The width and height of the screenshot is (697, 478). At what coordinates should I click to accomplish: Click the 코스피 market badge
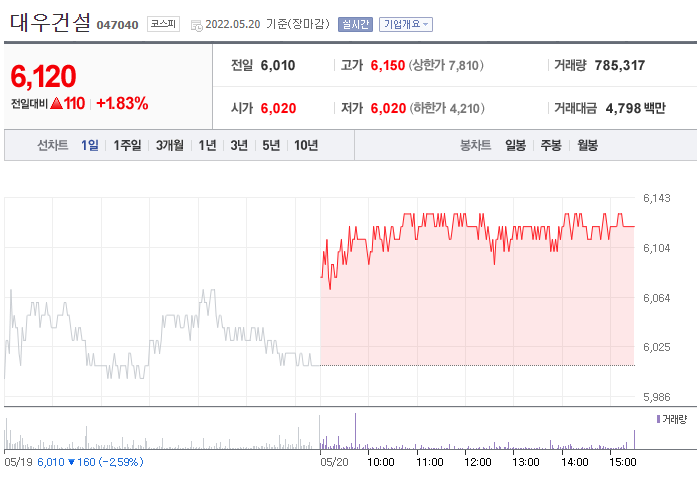163,24
